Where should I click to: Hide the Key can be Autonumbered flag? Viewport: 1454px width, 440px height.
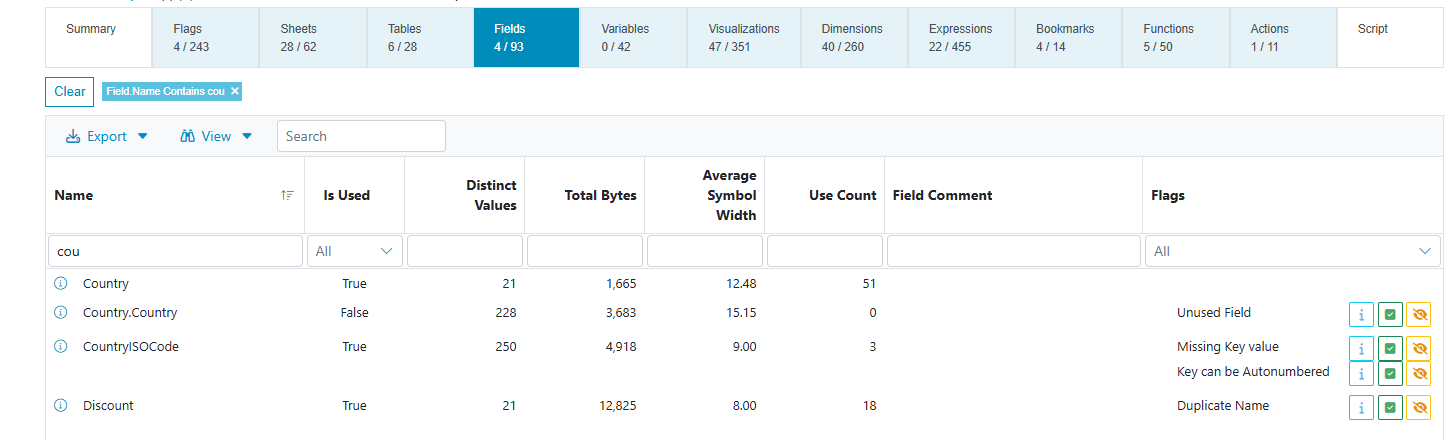pos(1418,373)
